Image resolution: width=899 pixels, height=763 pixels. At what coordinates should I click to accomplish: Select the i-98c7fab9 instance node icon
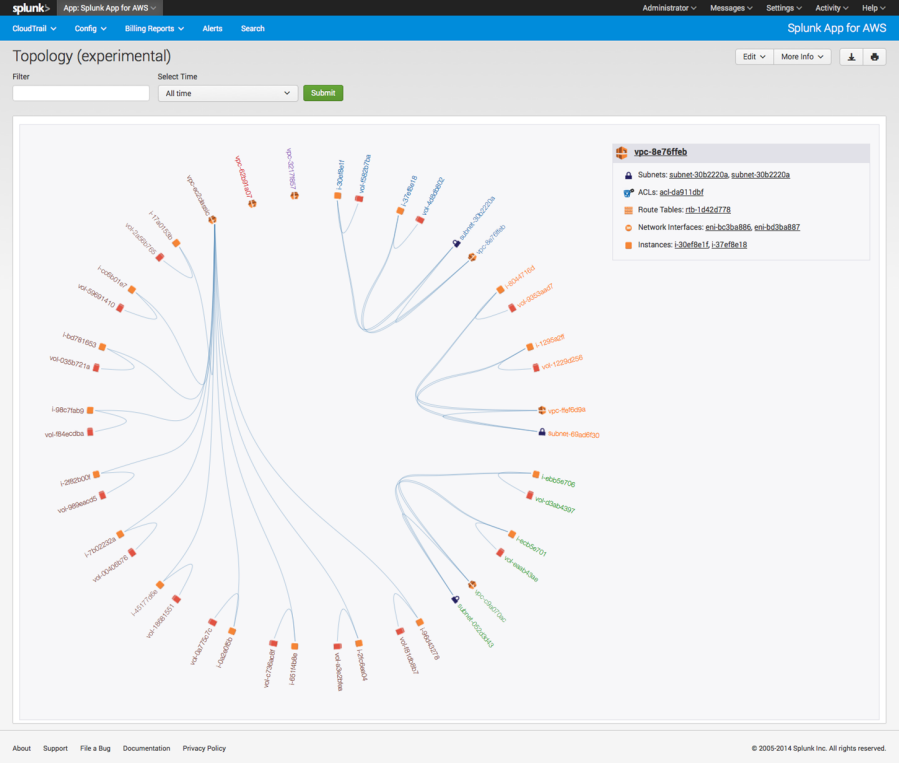point(90,411)
